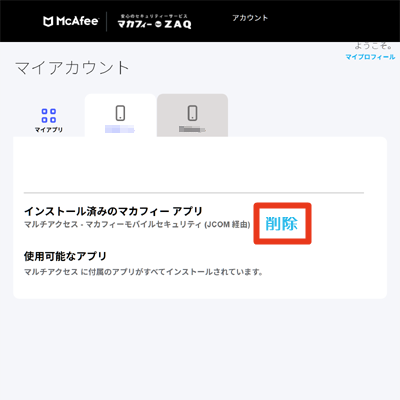Click the マイアカウント page title
The height and width of the screenshot is (400, 400).
[72, 68]
